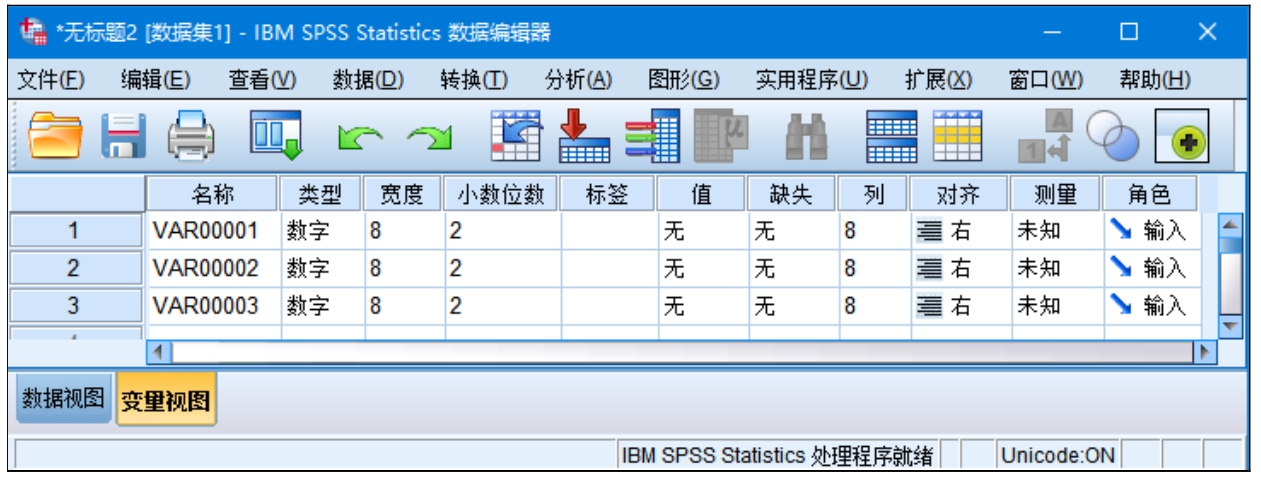The image size is (1261, 482).
Task: Open the 测量 cell 未知 for VAR00001
Action: [x=1056, y=231]
